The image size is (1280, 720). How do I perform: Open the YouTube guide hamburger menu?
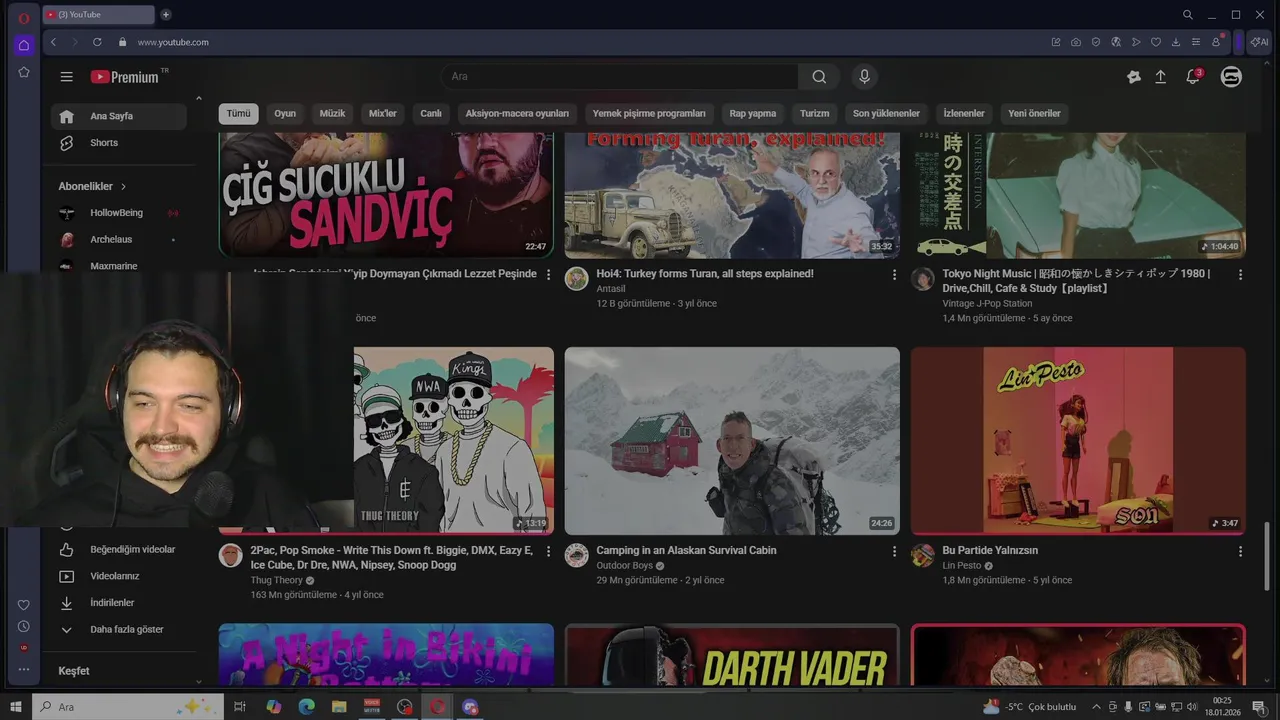(66, 77)
